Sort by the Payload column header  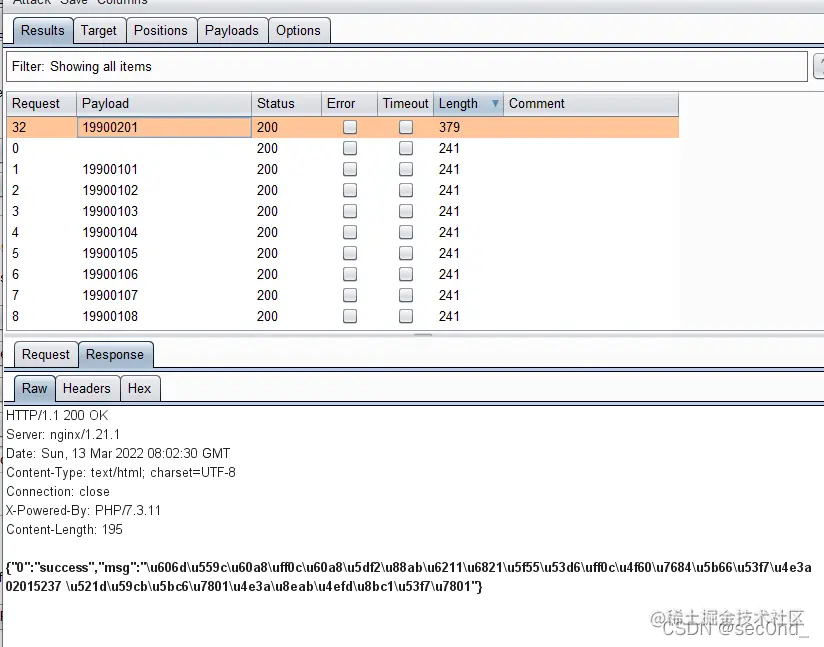coord(164,104)
